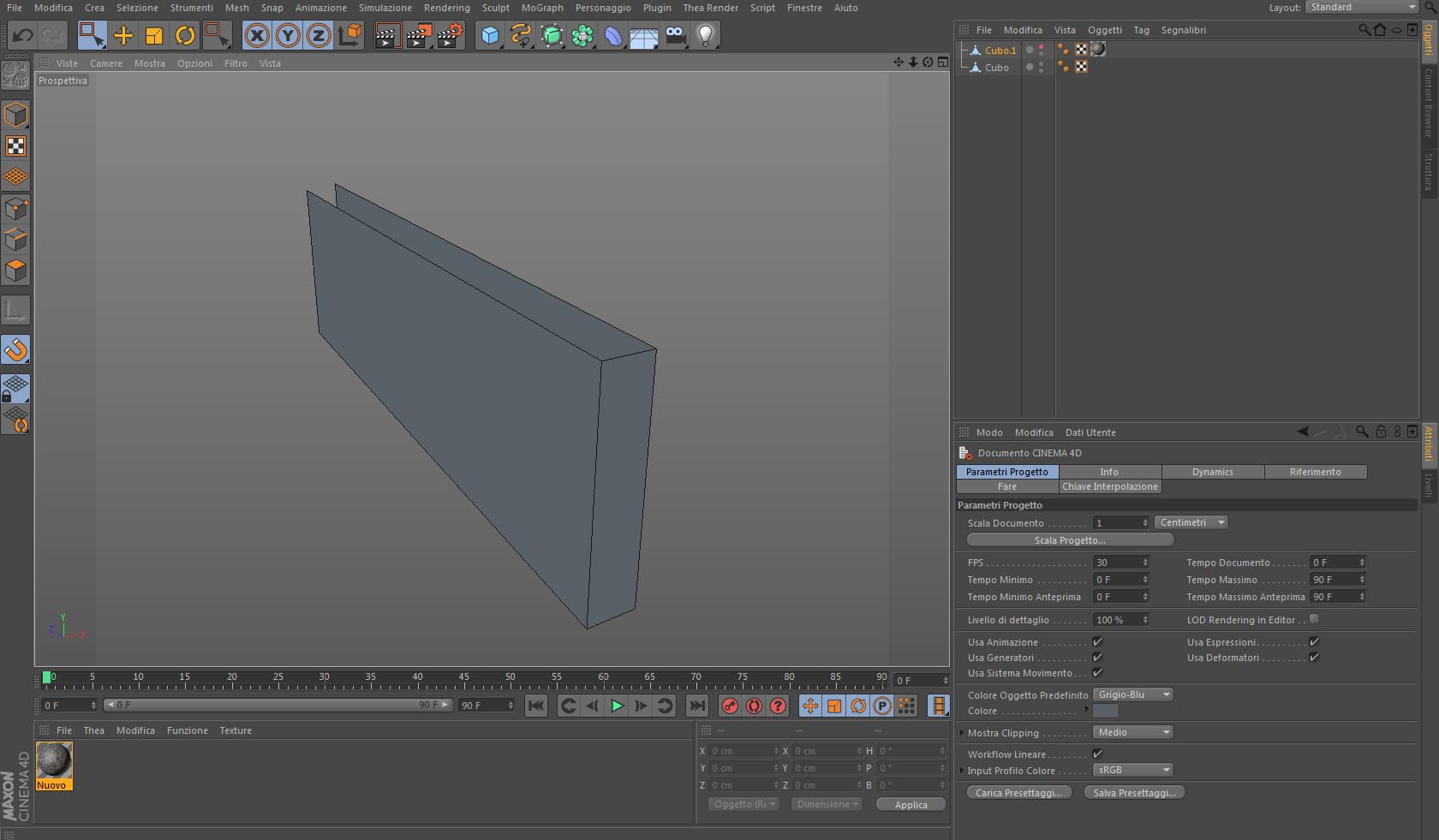Image resolution: width=1439 pixels, height=840 pixels.
Task: Open Grigio-Blu default color dropdown
Action: point(1133,694)
